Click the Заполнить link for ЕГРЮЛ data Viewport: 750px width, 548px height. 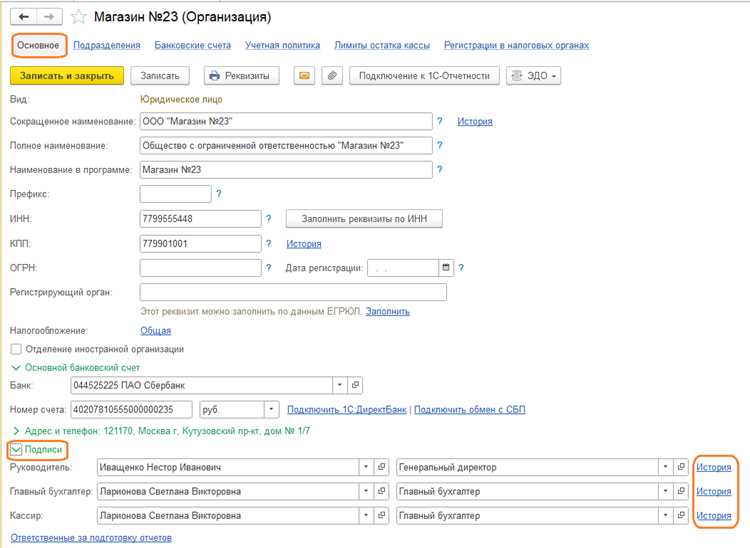coord(388,311)
